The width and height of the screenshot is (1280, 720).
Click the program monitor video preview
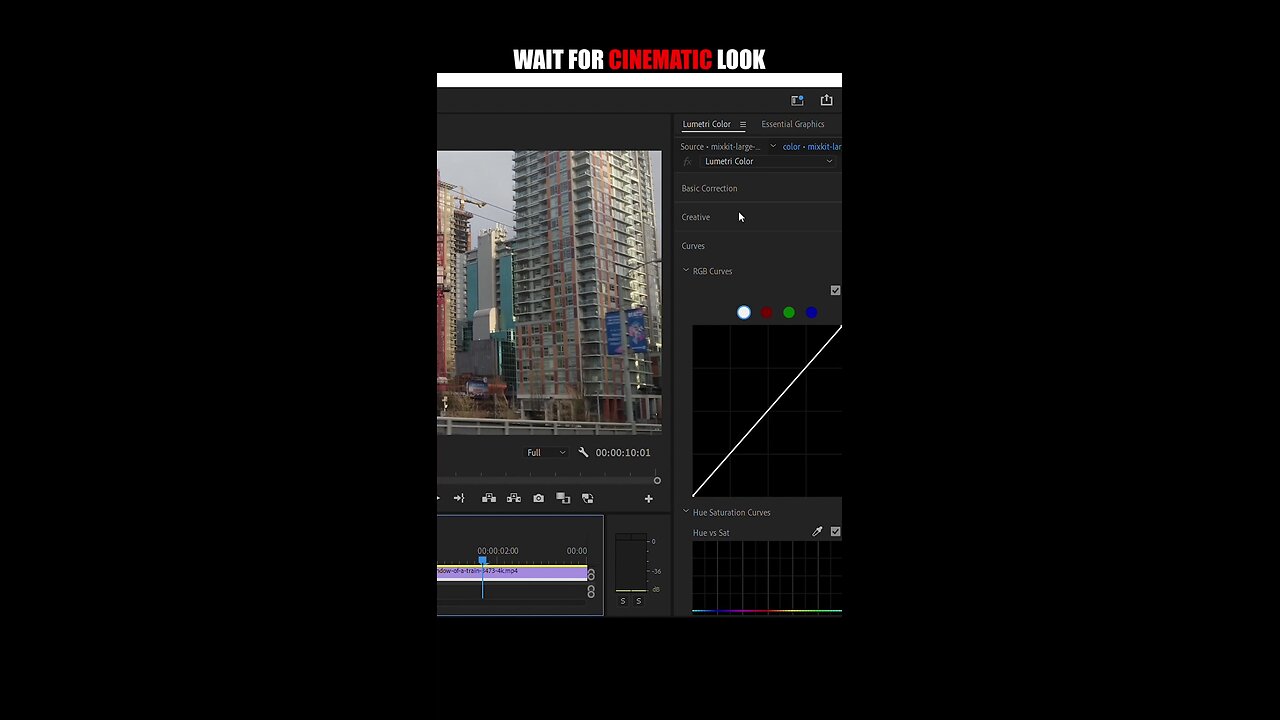549,292
